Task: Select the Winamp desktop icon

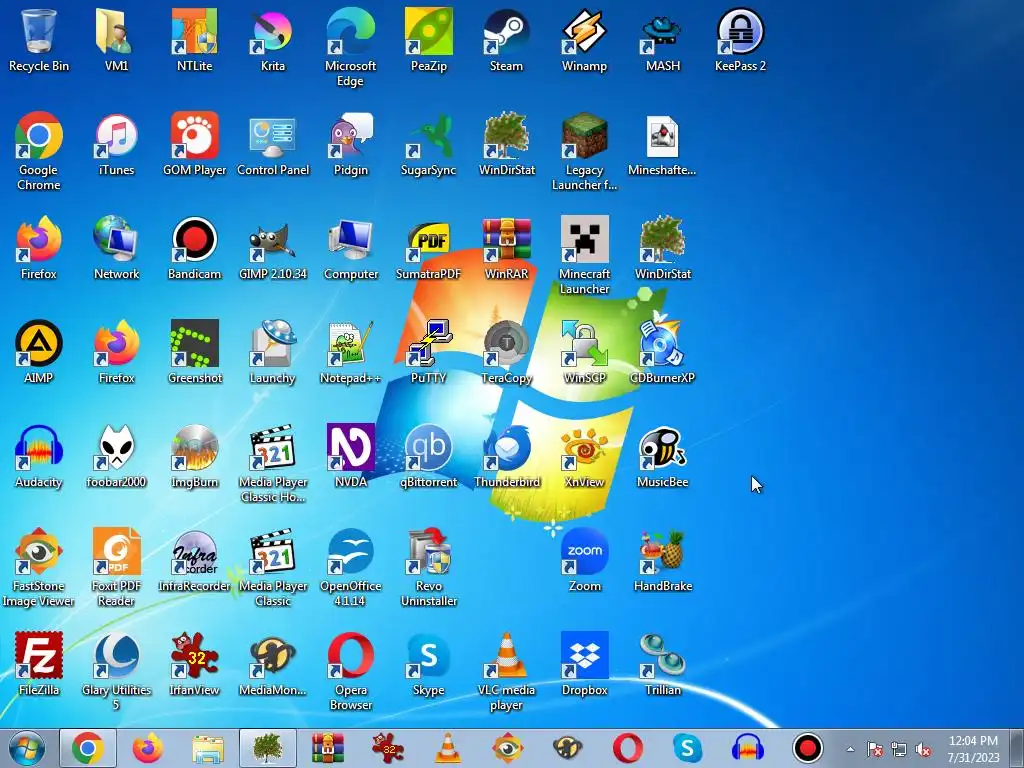Action: (x=584, y=40)
